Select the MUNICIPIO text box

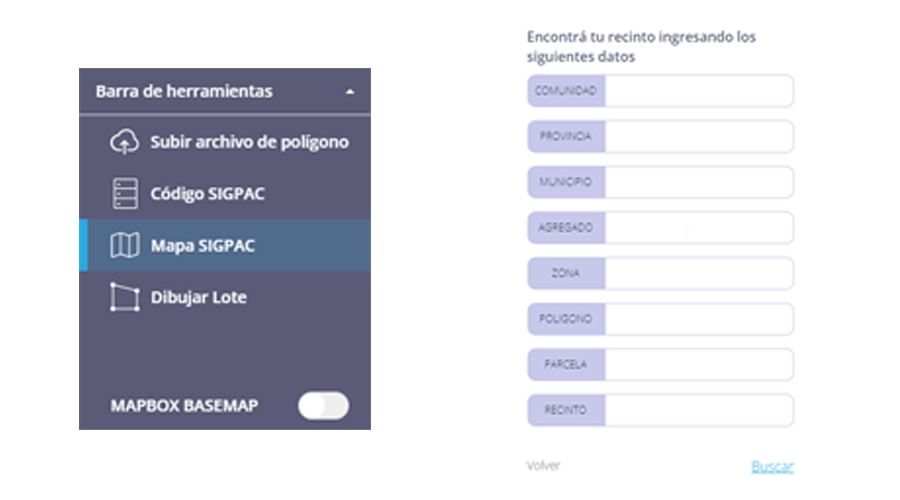coord(699,182)
